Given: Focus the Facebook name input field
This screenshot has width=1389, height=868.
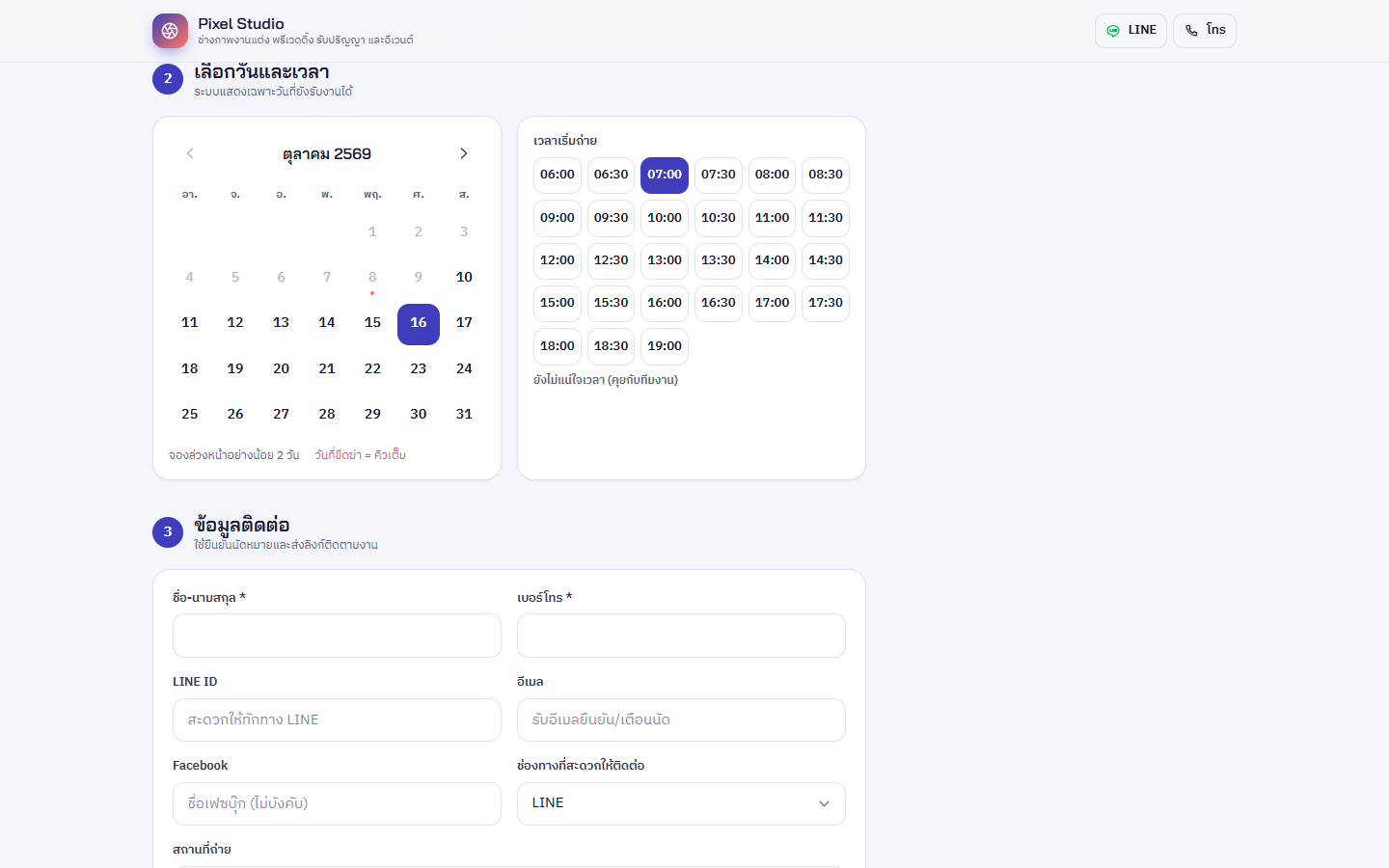Looking at the screenshot, I should click(337, 804).
